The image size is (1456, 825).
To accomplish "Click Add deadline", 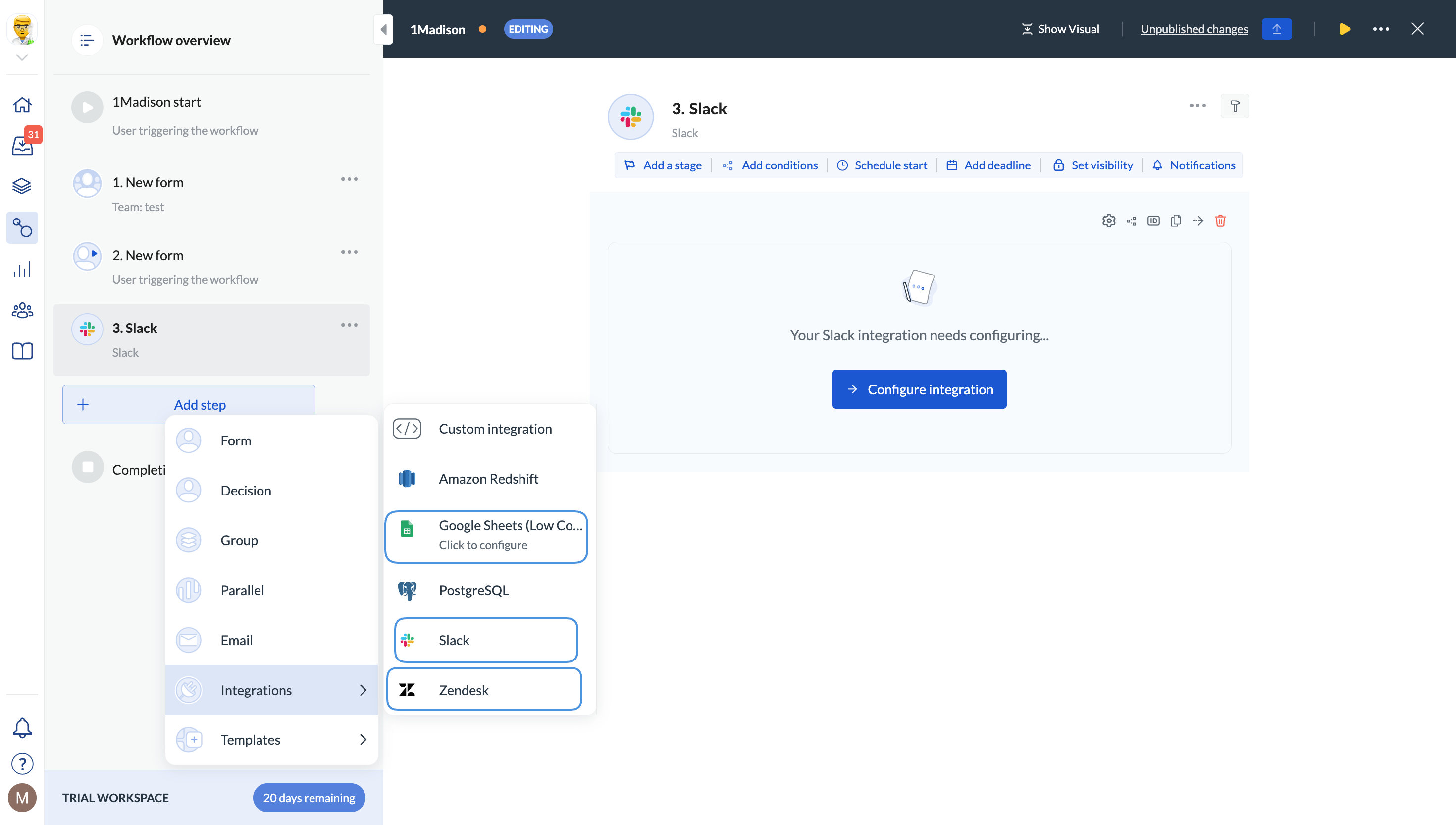I will point(989,165).
